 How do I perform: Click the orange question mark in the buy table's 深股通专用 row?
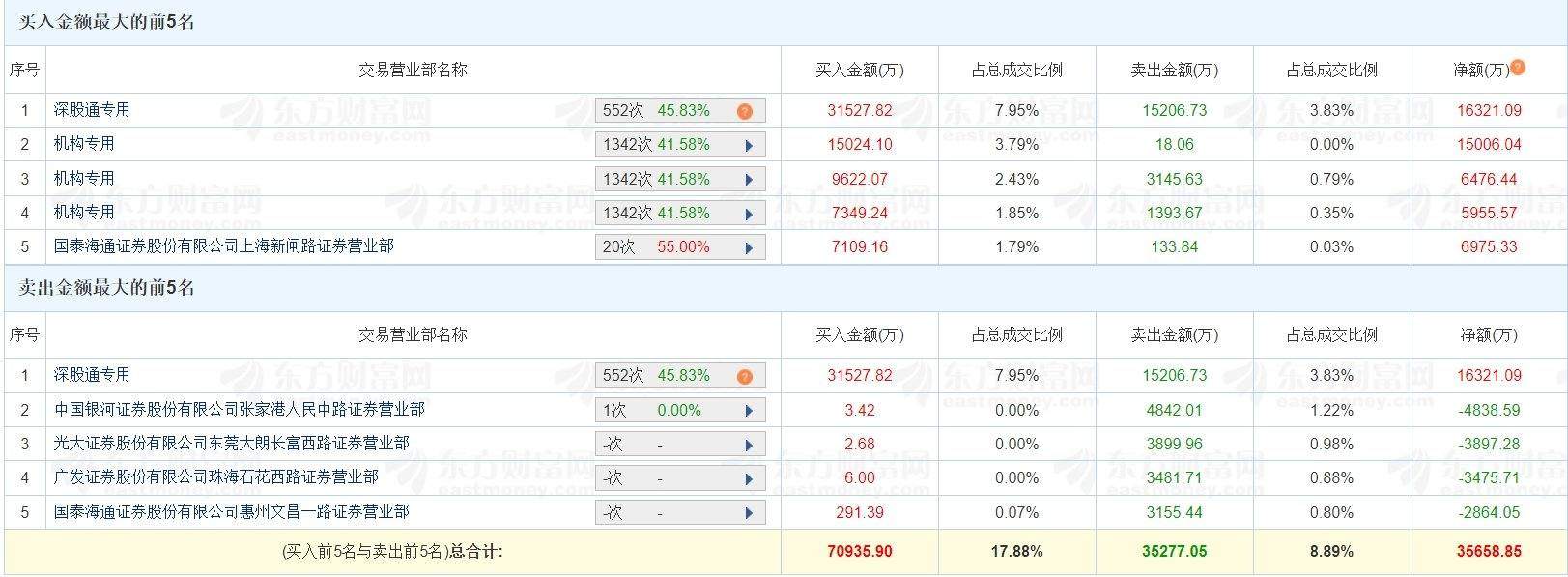(744, 111)
